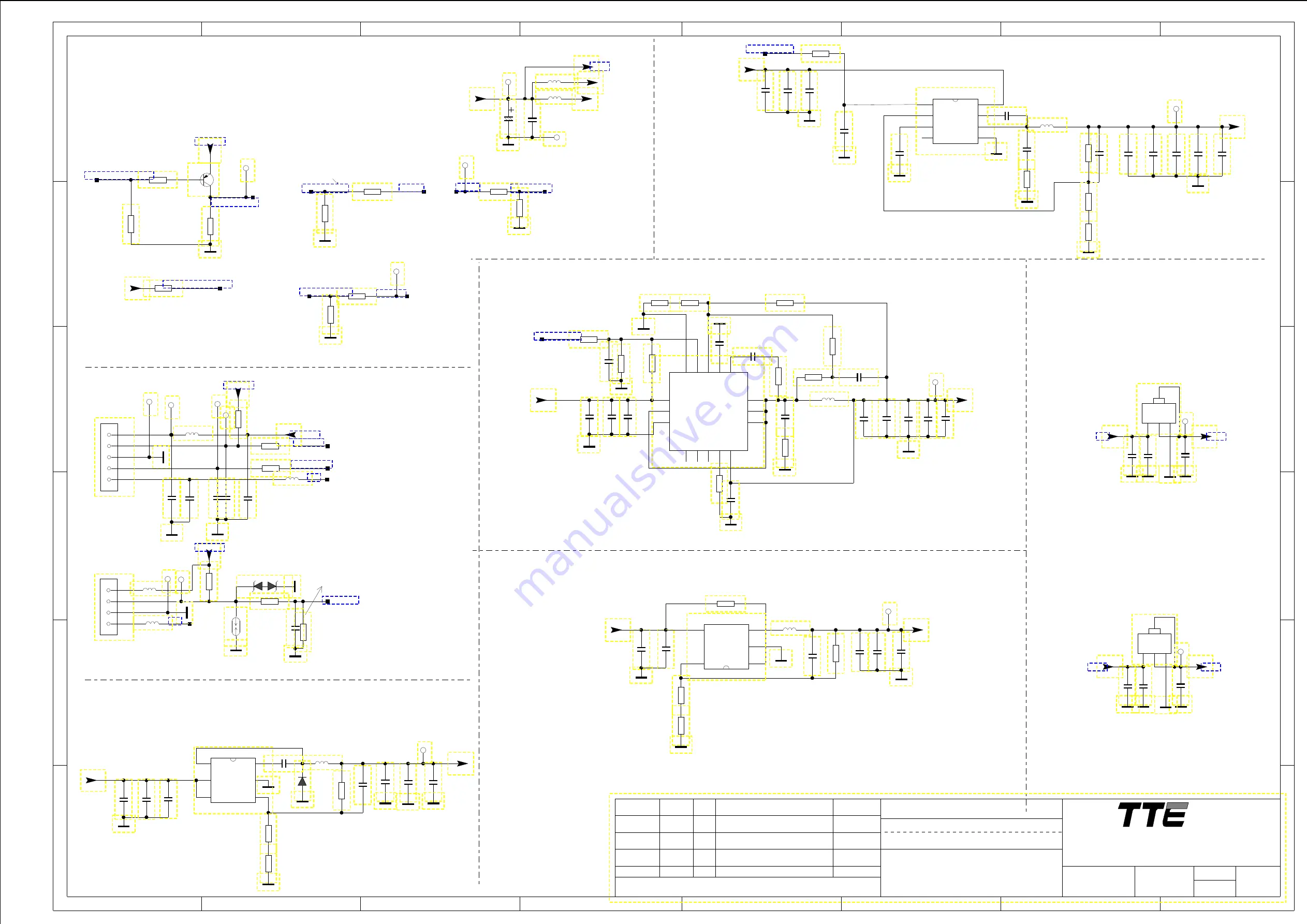Select the NPN transistor symbol

click(207, 180)
